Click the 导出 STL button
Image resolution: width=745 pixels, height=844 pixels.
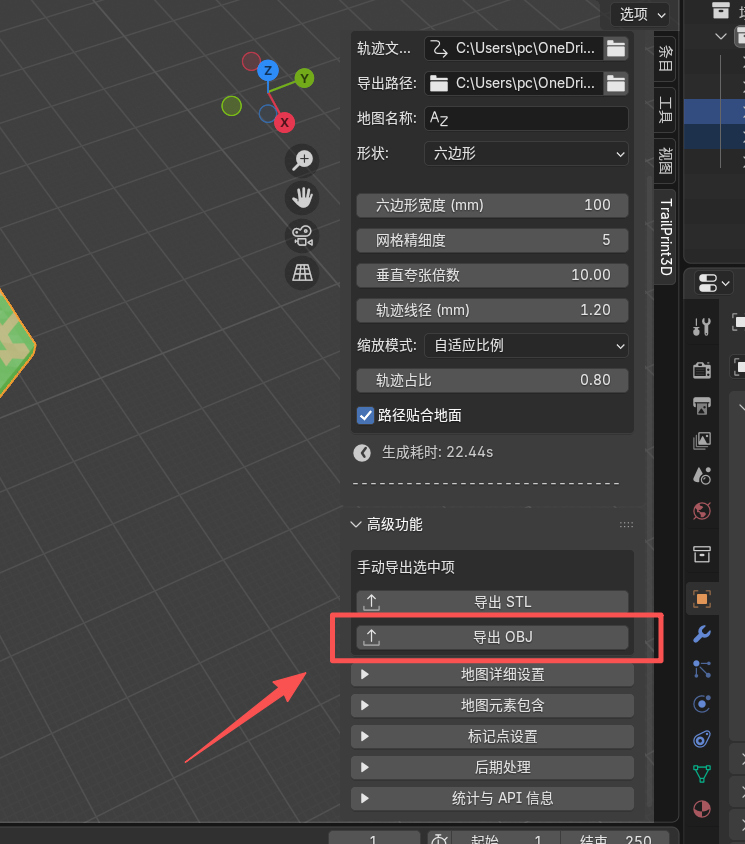492,602
